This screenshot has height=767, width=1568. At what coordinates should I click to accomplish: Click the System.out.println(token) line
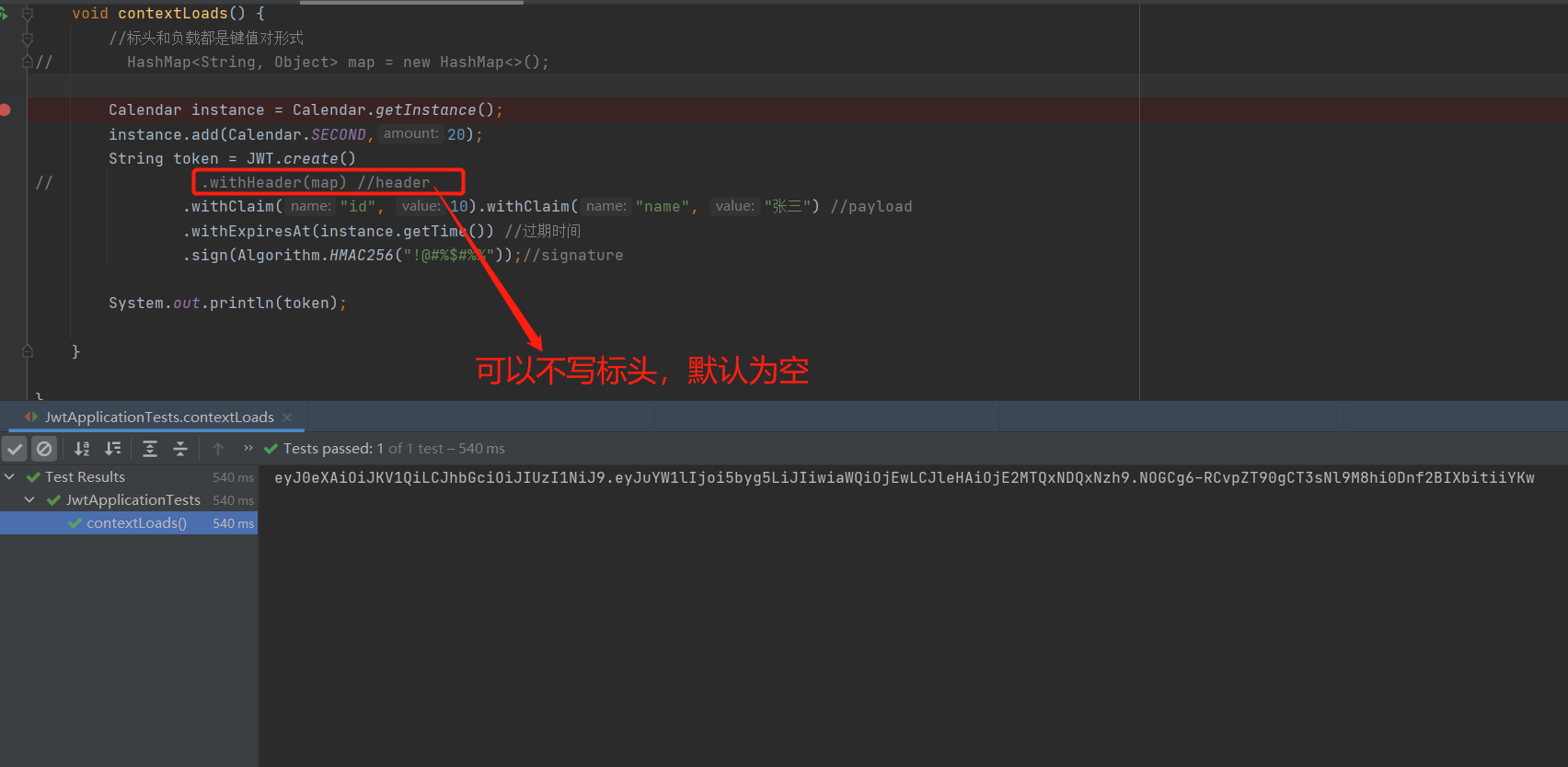click(x=227, y=303)
